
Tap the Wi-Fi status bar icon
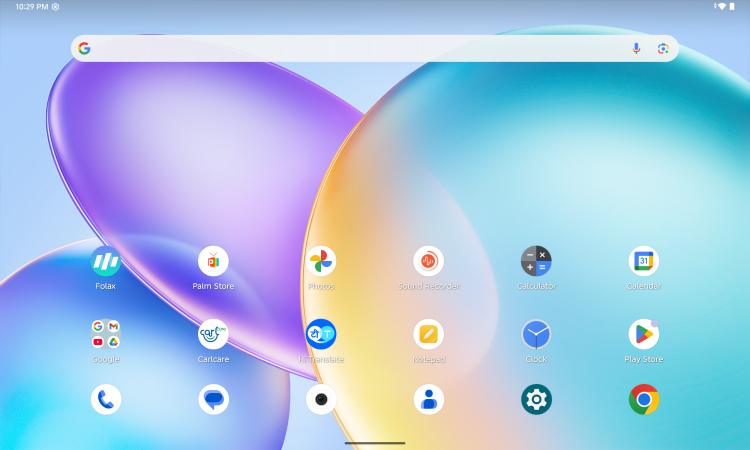coord(721,7)
